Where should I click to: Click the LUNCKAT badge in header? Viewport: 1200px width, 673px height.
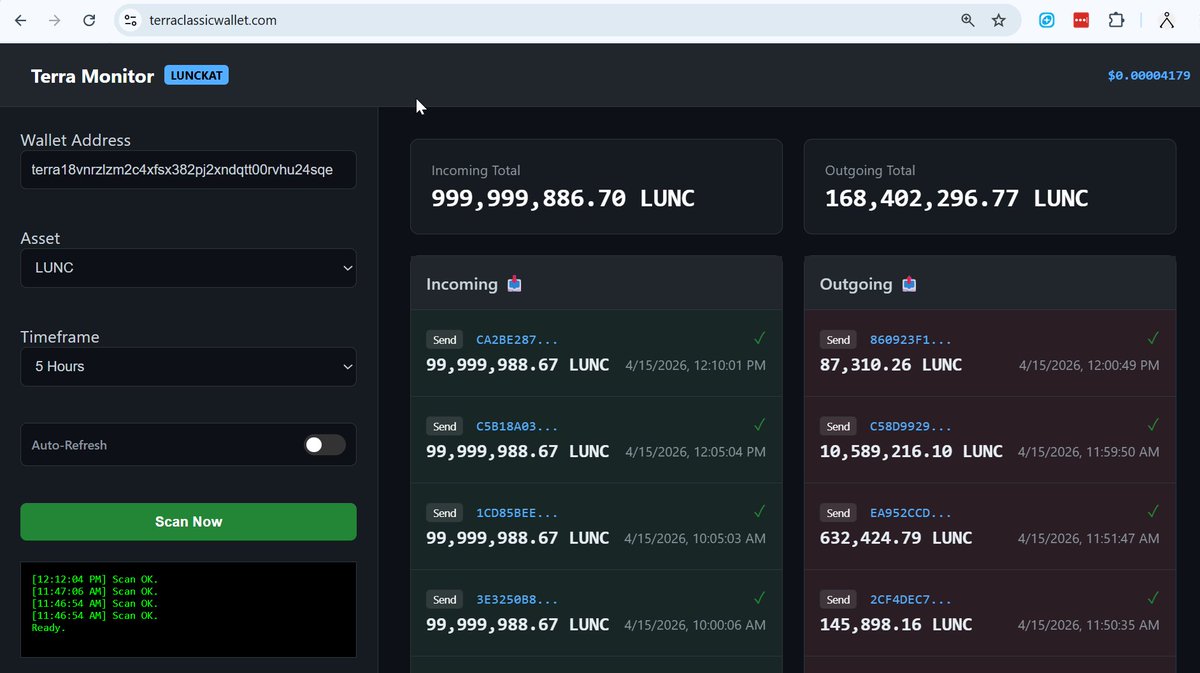coord(196,75)
